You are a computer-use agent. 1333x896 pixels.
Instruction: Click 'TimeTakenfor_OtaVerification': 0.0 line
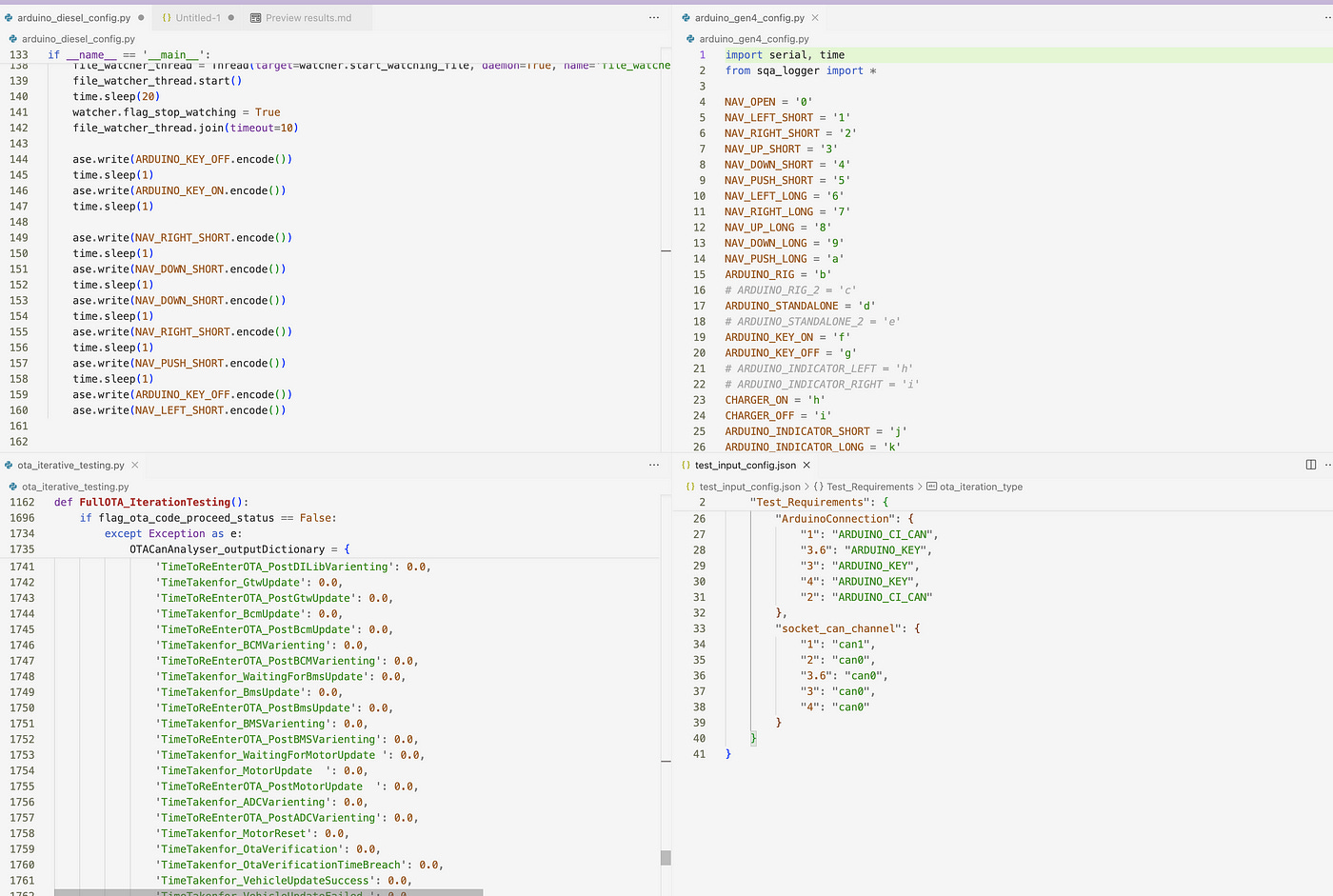269,848
